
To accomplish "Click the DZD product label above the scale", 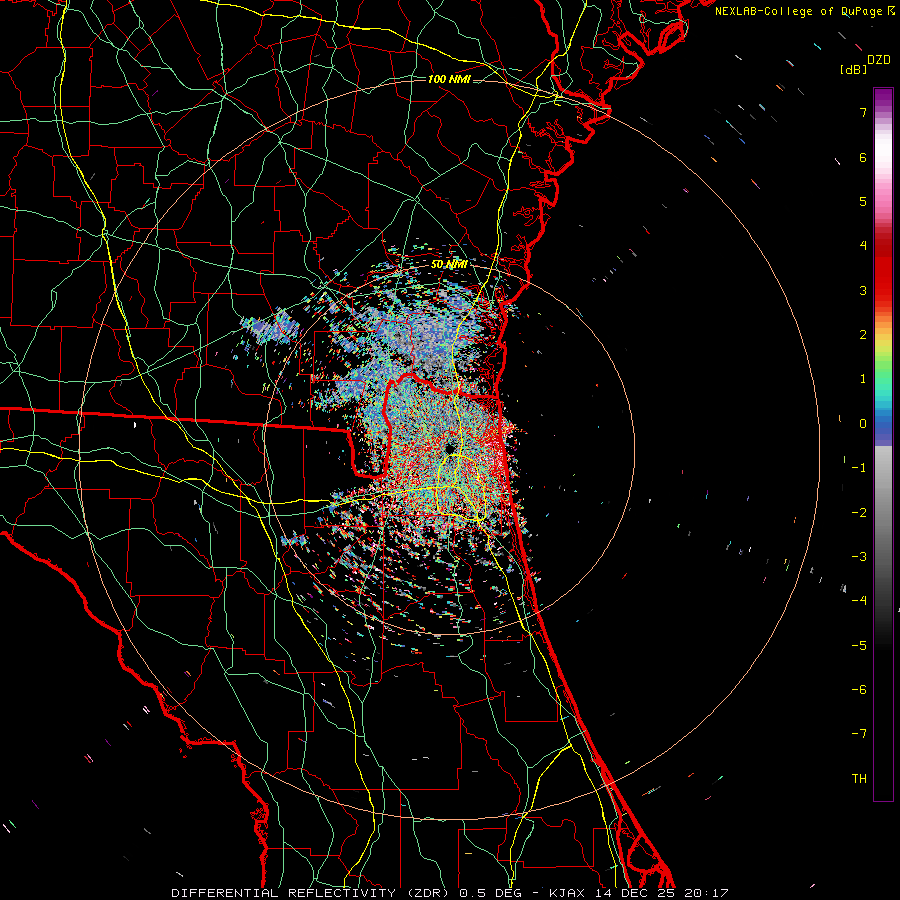I will [x=879, y=60].
